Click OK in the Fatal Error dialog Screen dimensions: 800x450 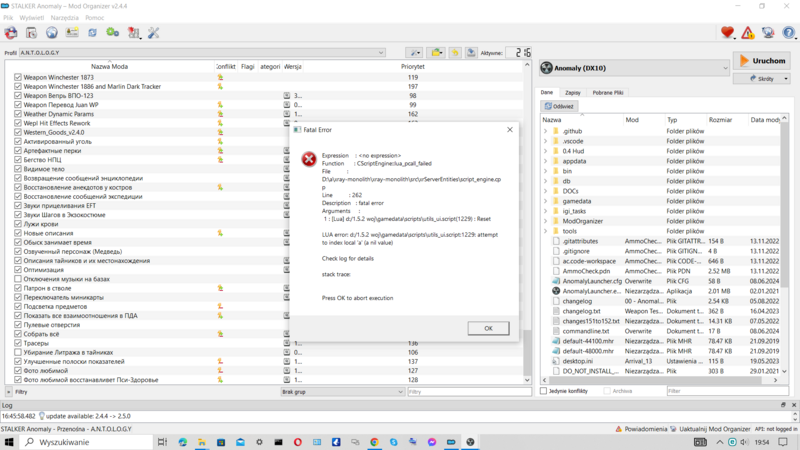pyautogui.click(x=488, y=328)
